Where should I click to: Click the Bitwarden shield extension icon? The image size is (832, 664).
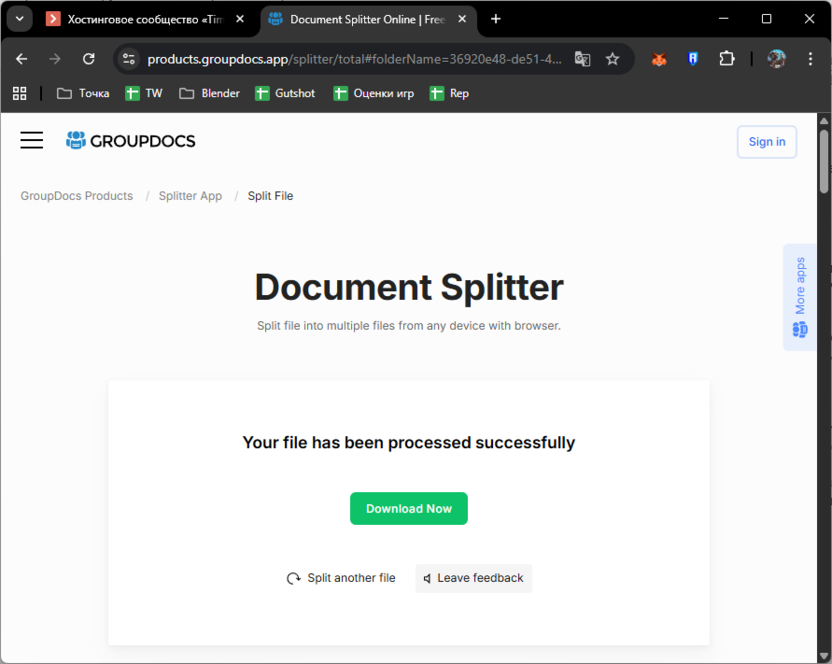[x=692, y=59]
